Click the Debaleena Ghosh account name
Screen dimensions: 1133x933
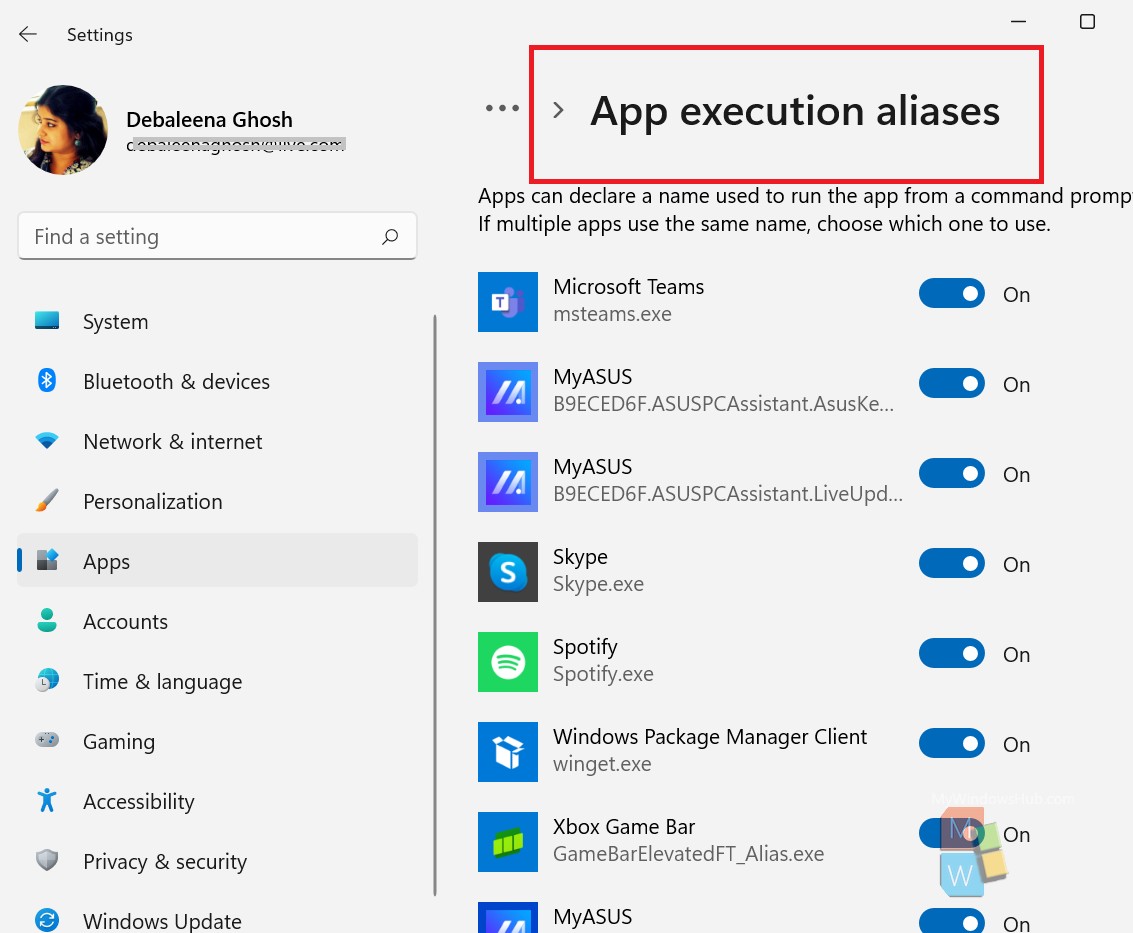210,119
